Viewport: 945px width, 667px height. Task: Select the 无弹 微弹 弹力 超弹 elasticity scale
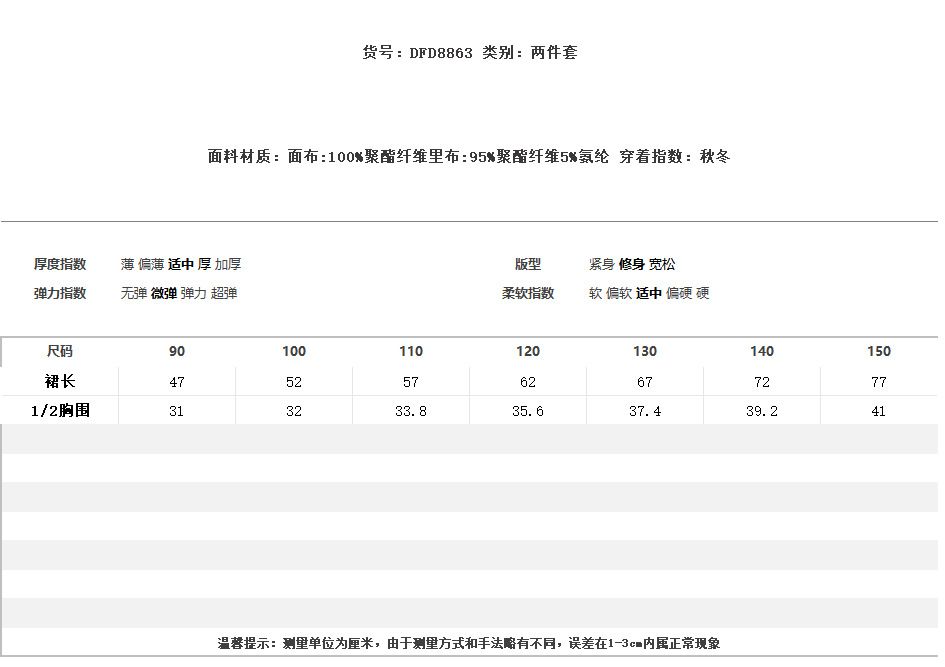click(179, 293)
